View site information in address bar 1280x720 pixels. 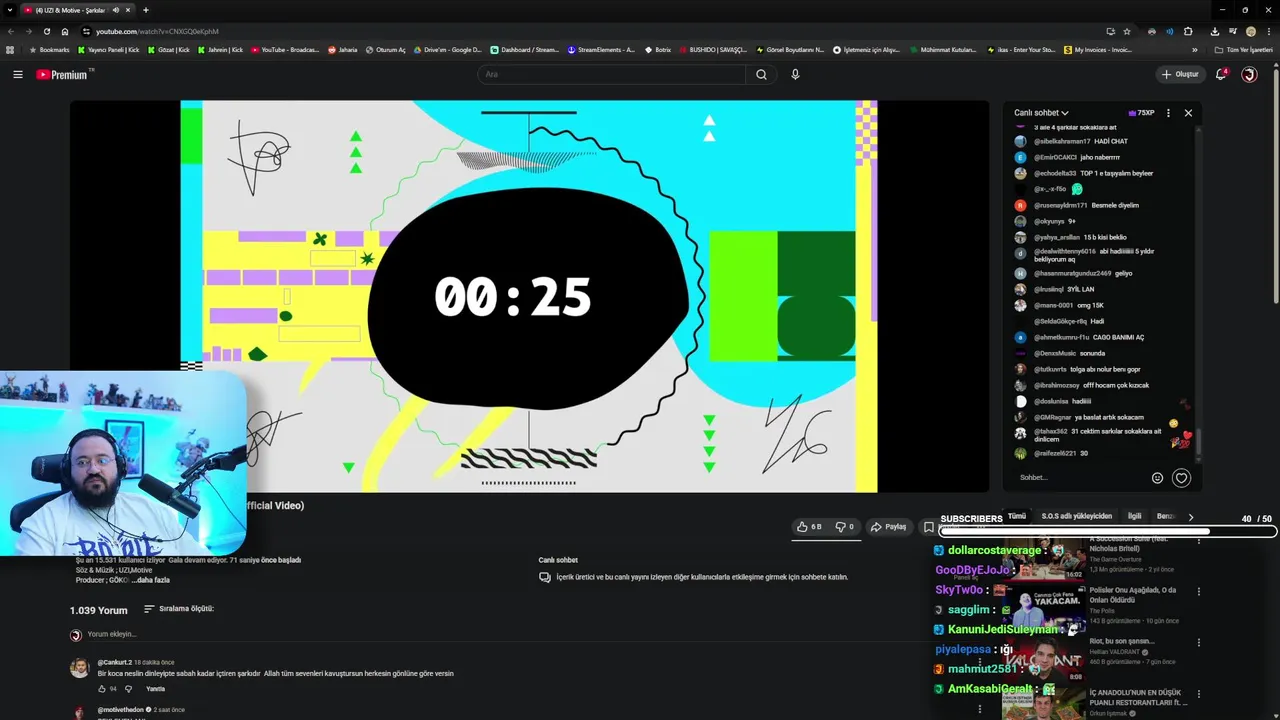(86, 31)
